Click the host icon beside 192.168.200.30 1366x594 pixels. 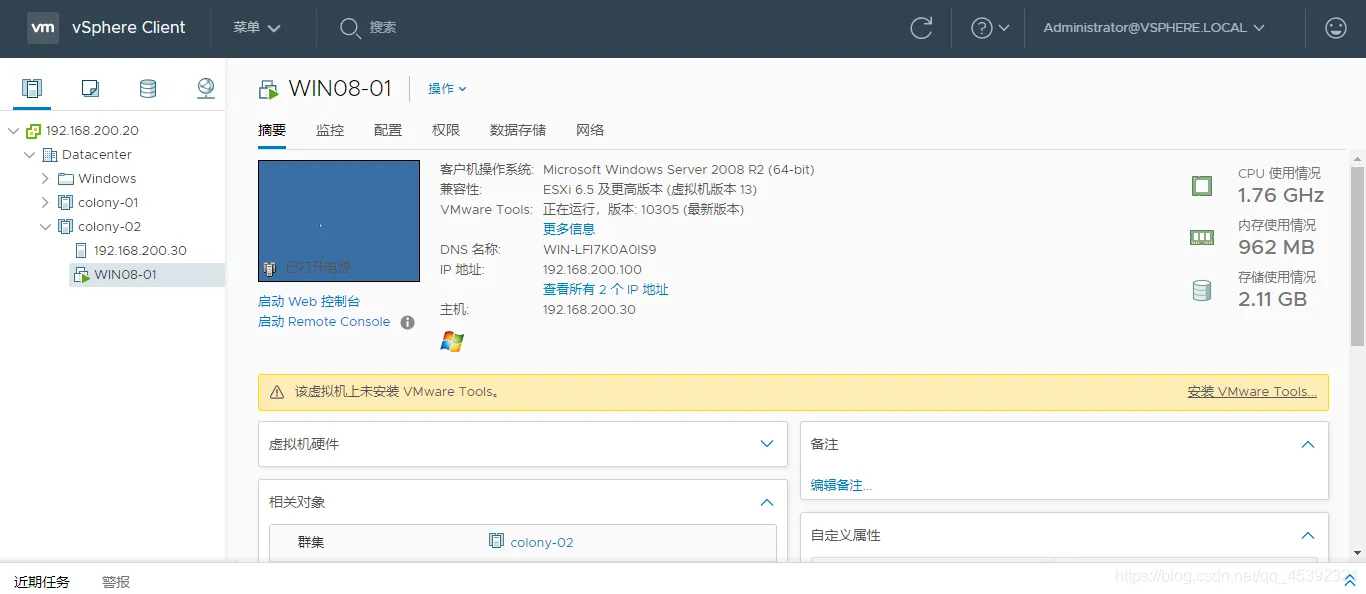point(82,251)
